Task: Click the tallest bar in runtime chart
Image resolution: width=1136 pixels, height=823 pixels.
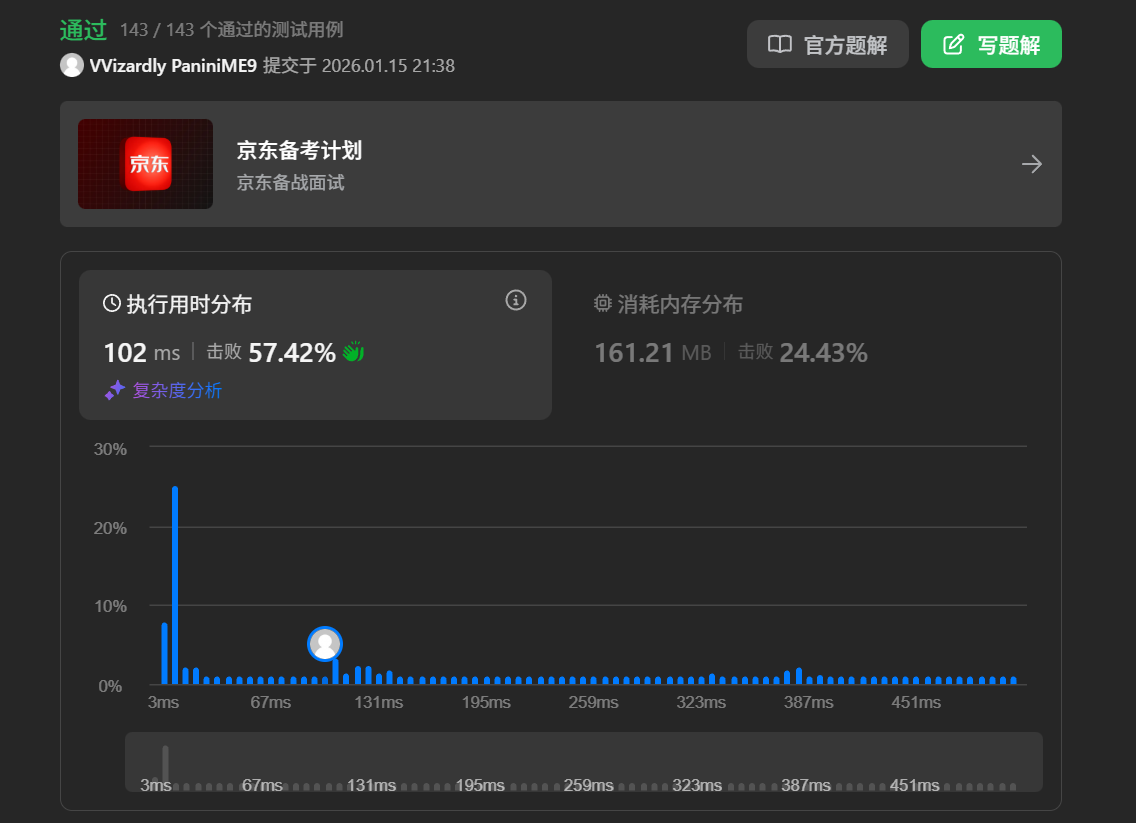Action: [175, 585]
